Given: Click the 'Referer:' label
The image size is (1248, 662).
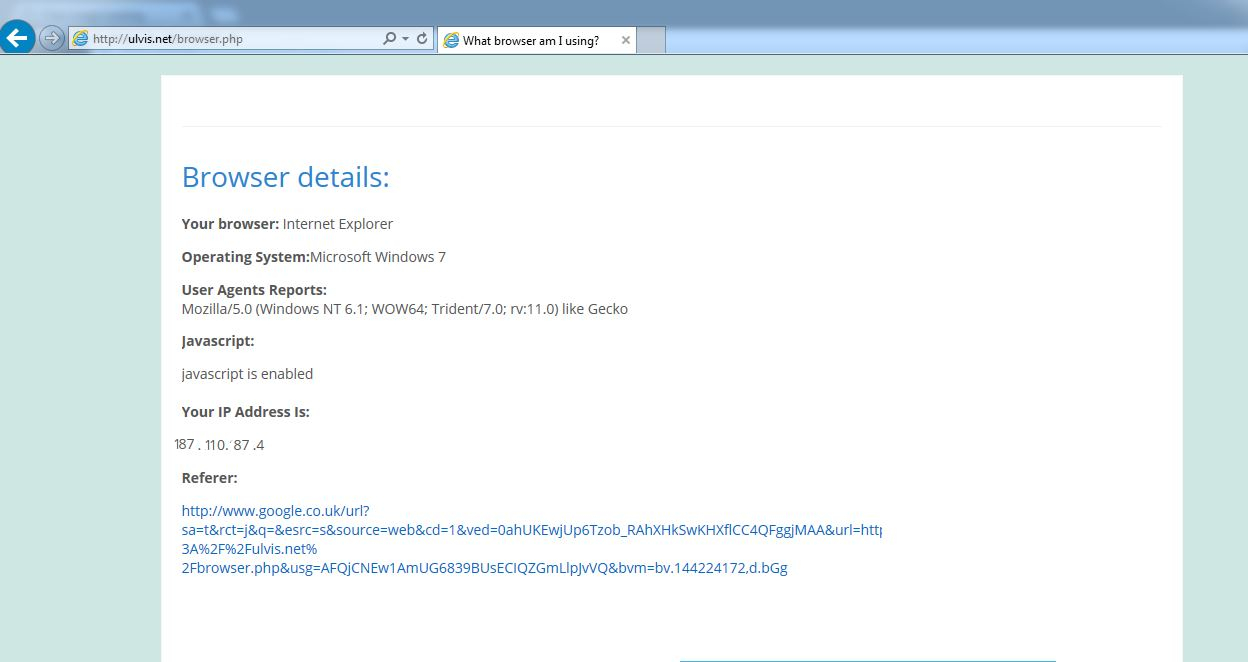Looking at the screenshot, I should [x=209, y=478].
